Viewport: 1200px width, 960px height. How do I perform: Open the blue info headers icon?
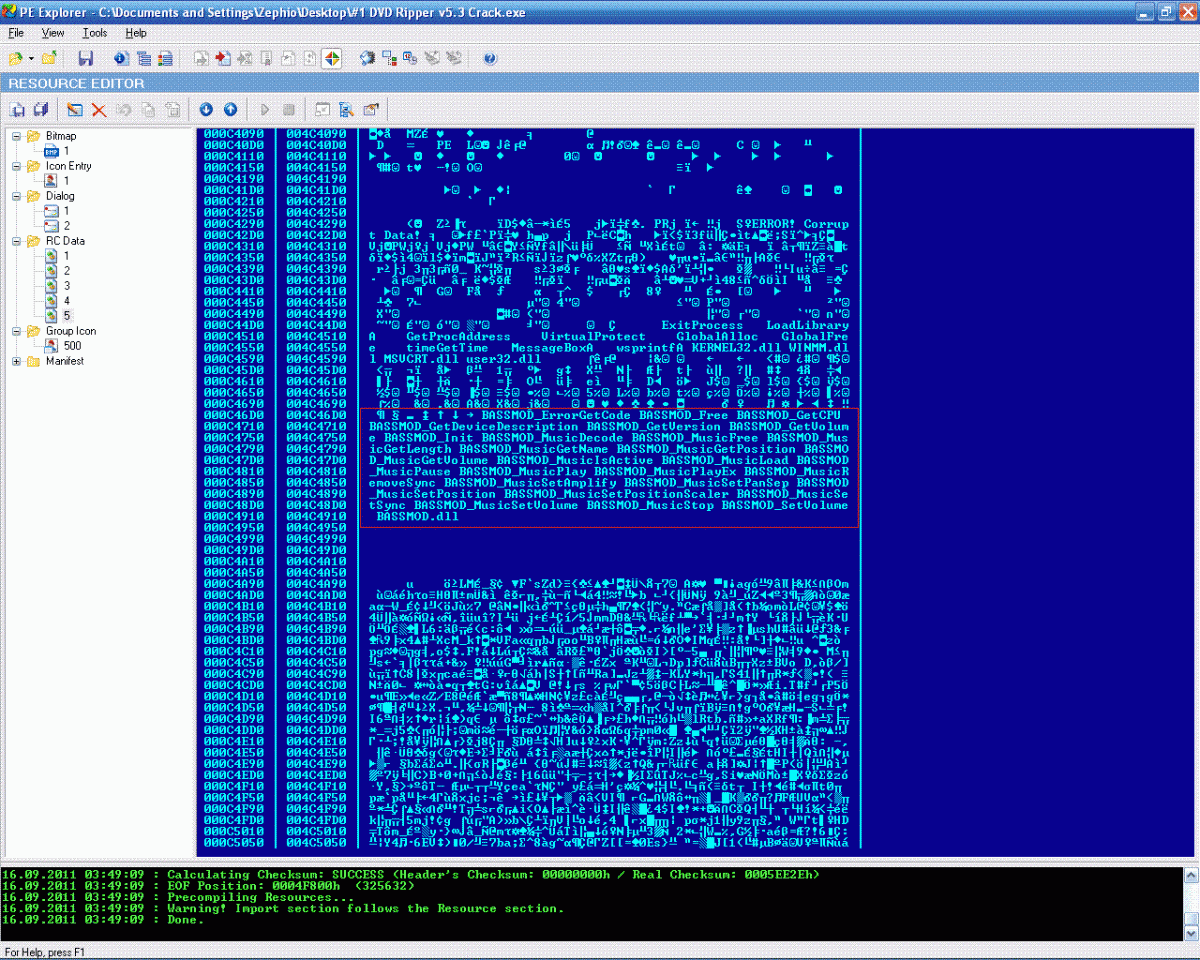coord(122,58)
